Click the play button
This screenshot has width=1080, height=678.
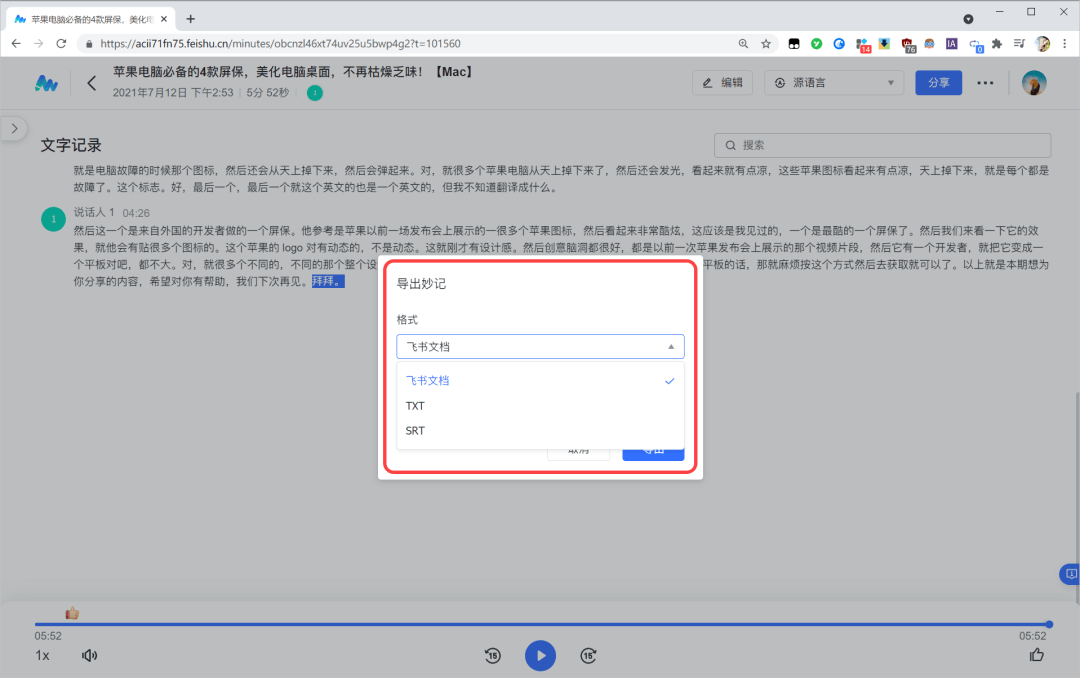tap(540, 655)
